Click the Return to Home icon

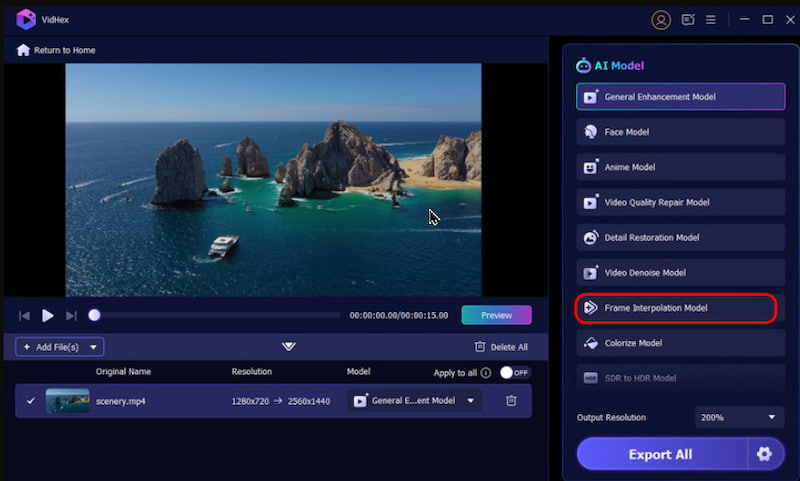tap(23, 50)
